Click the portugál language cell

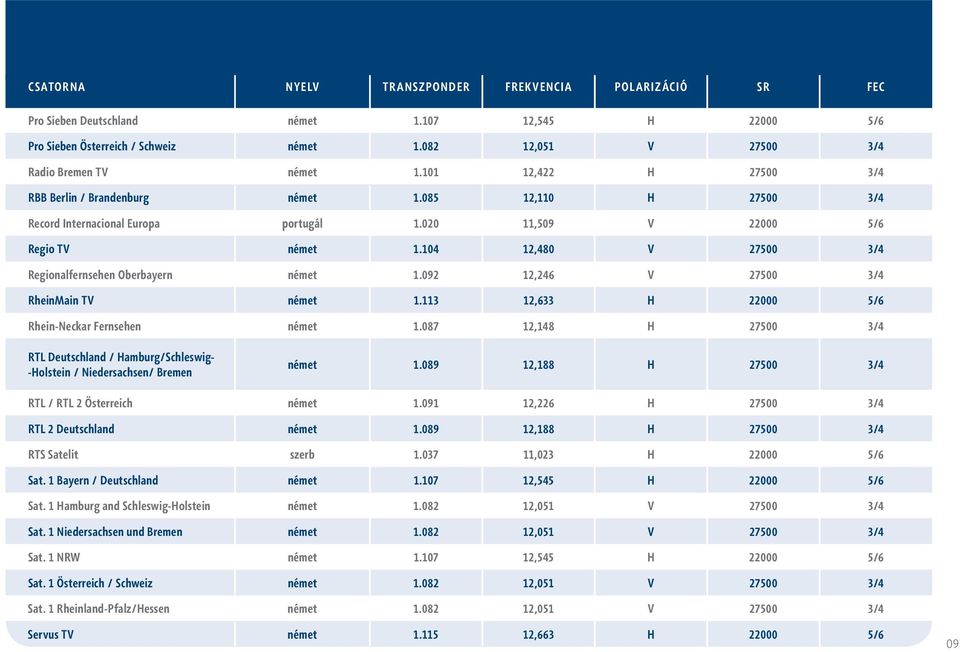click(302, 223)
